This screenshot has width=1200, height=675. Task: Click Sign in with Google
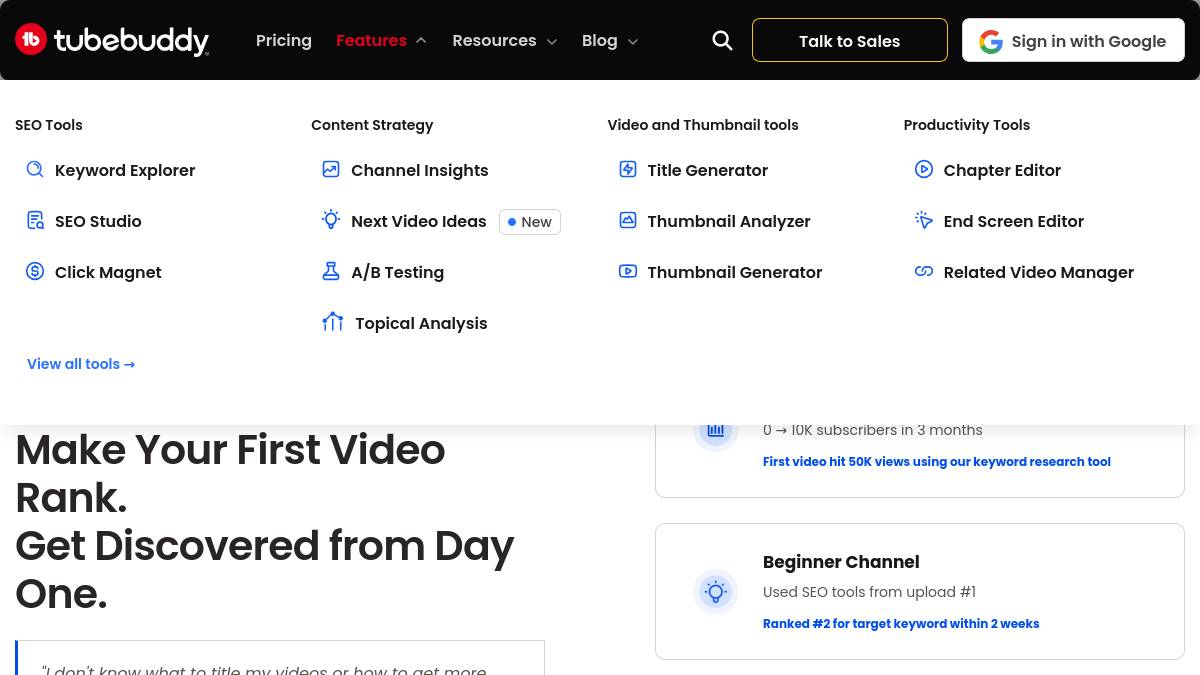(1073, 40)
